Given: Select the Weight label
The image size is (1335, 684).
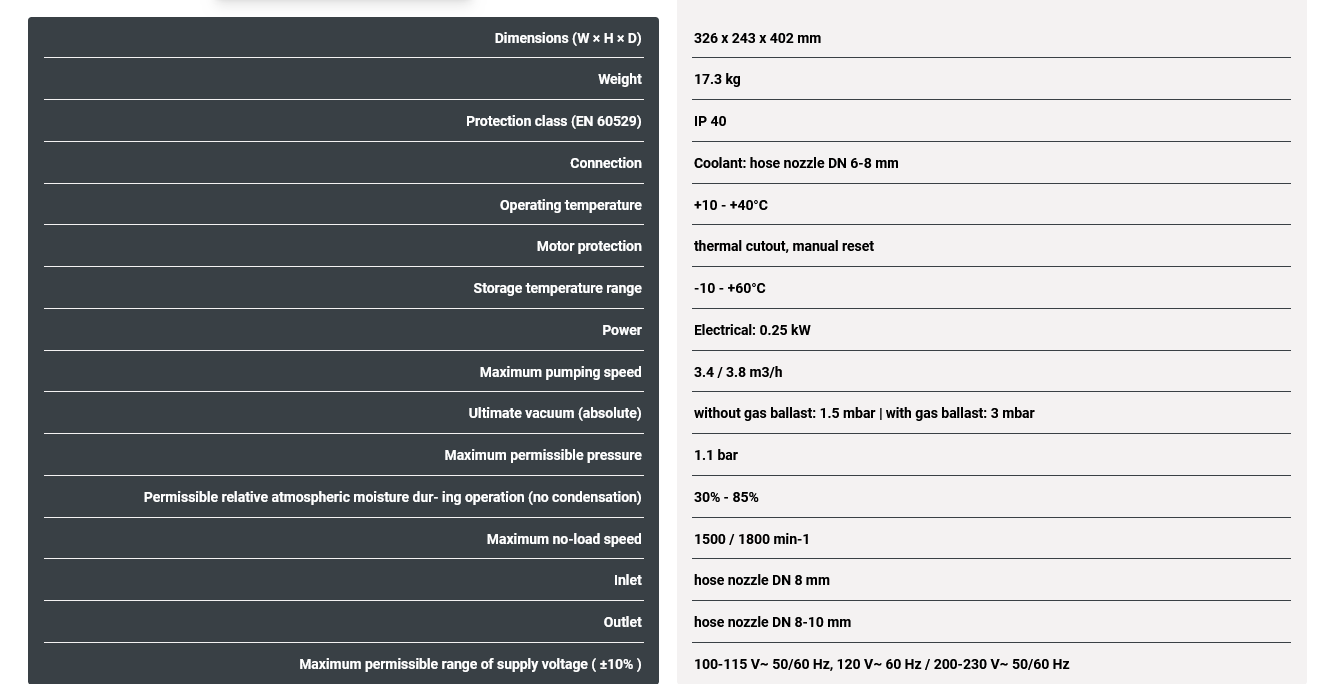Looking at the screenshot, I should tap(619, 79).
